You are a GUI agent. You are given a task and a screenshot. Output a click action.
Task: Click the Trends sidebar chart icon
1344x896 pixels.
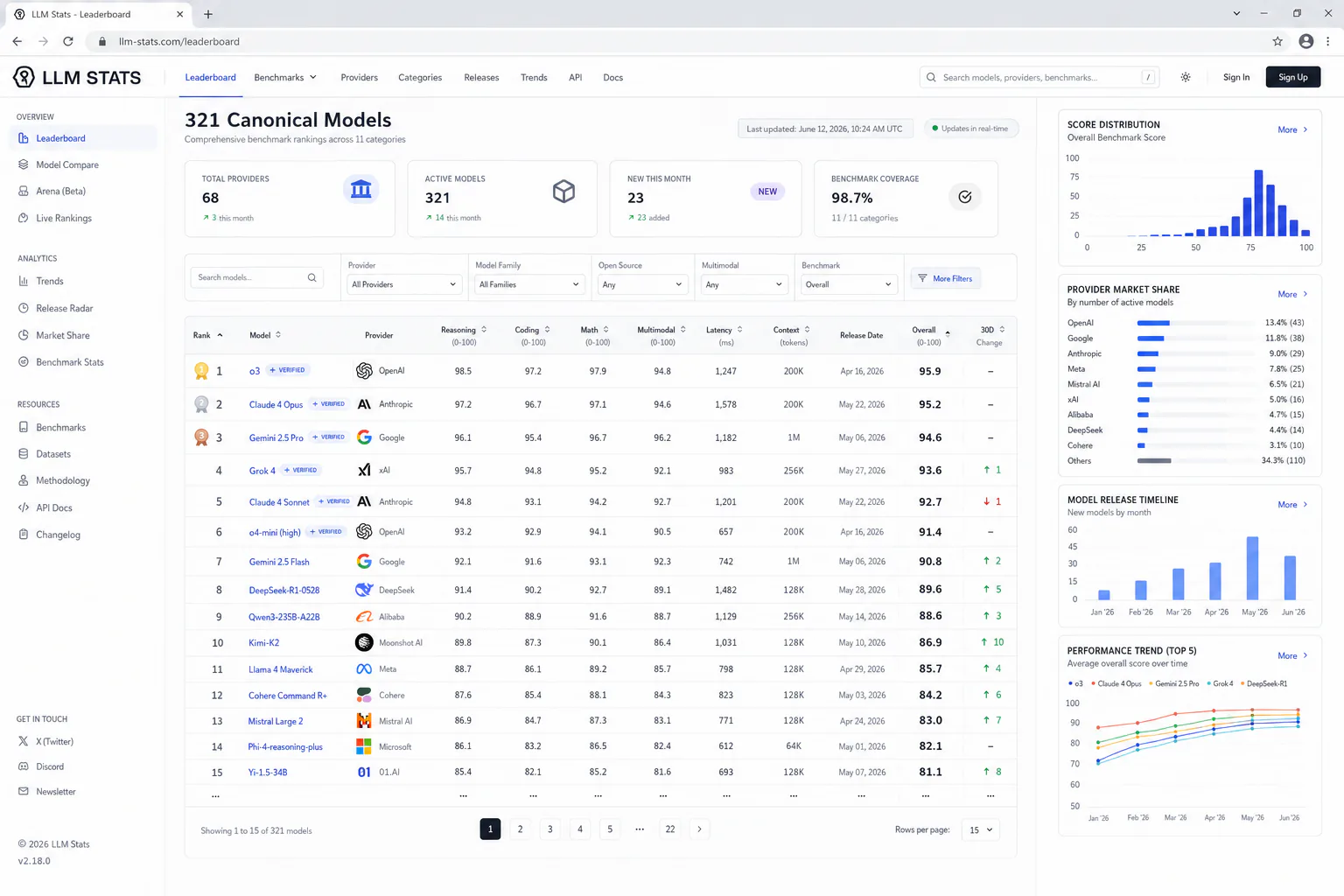[x=24, y=281]
